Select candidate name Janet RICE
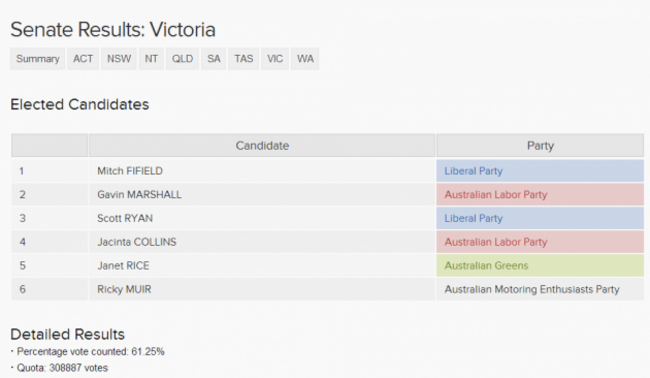 [x=123, y=266]
